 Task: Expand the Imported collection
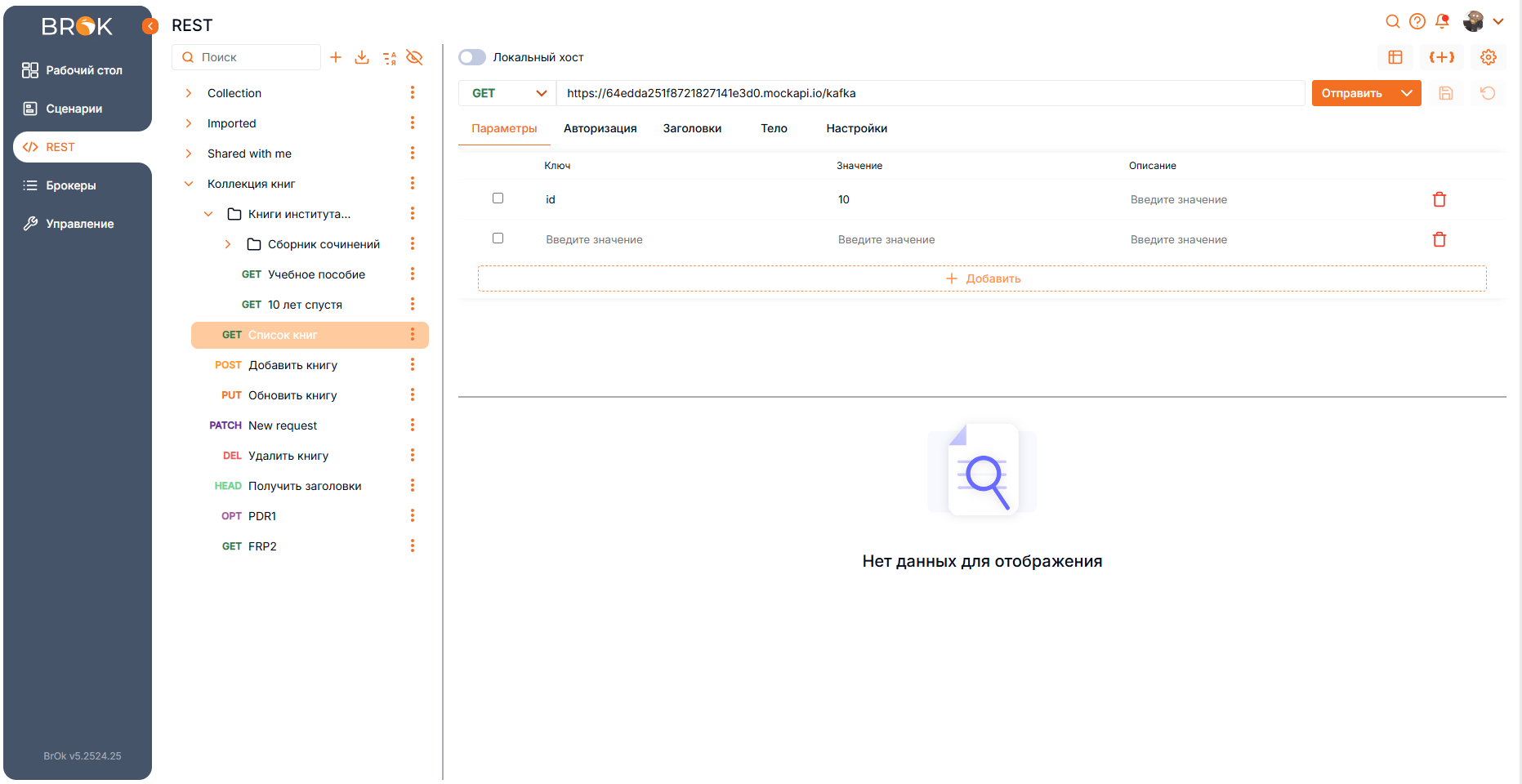[189, 123]
